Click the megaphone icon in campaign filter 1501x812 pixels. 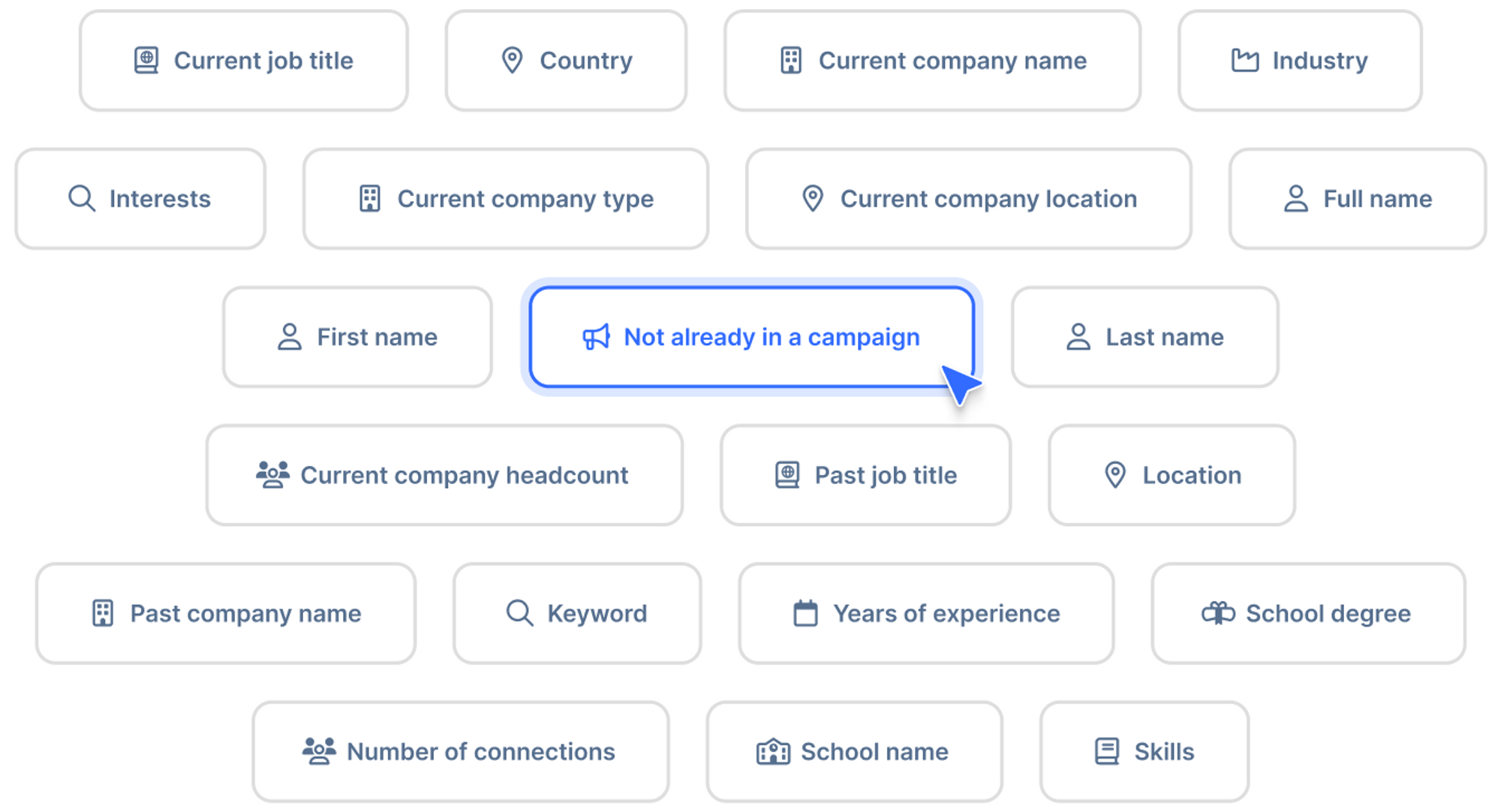pos(597,338)
